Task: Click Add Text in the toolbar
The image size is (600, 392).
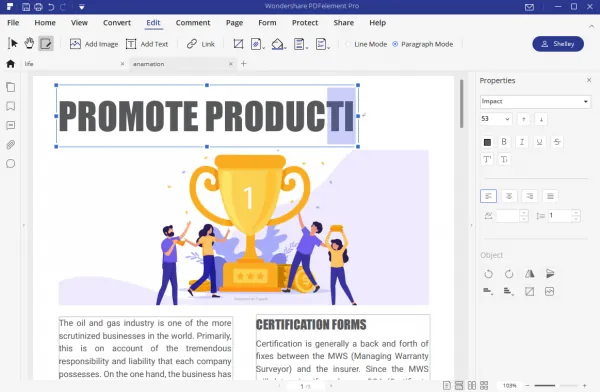Action: coord(147,44)
